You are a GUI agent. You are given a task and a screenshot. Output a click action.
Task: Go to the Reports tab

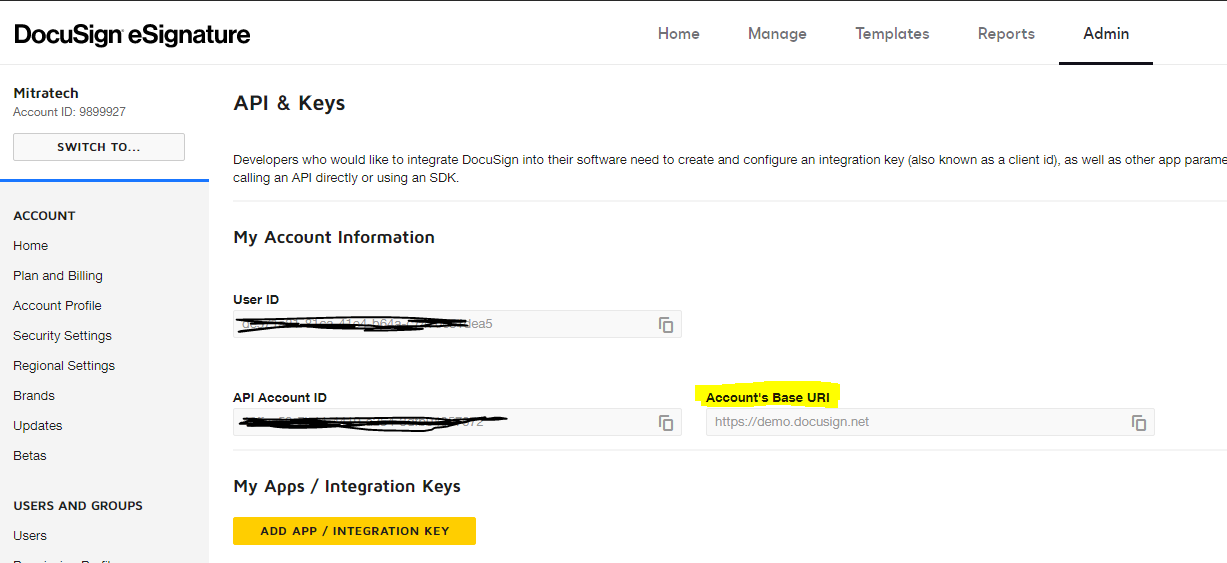coord(1006,33)
